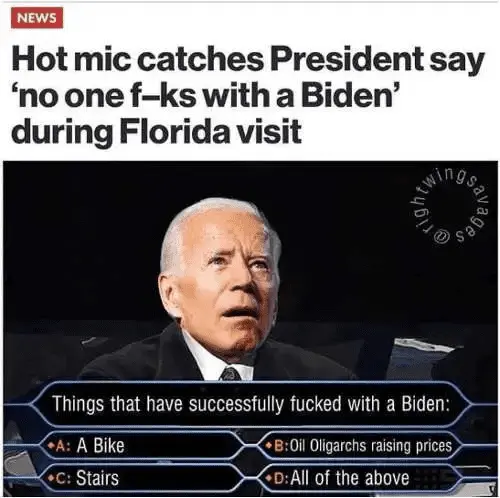Click the 'during Florida visit' headline line
This screenshot has height=498, width=500.
[x=157, y=132]
